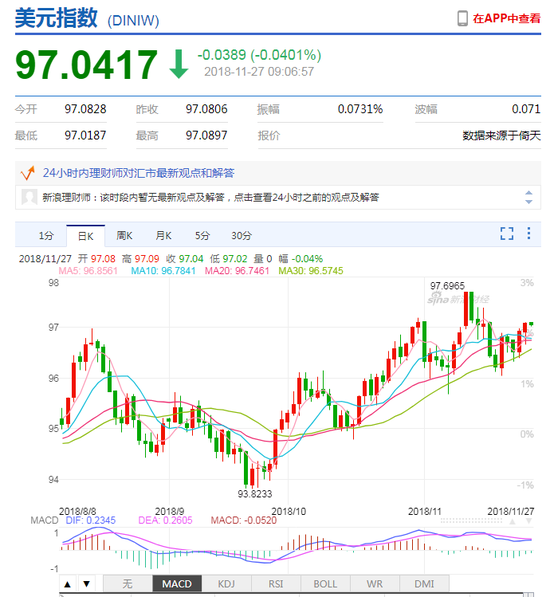Select the 日K chart tab
550x597 pixels.
click(x=85, y=236)
